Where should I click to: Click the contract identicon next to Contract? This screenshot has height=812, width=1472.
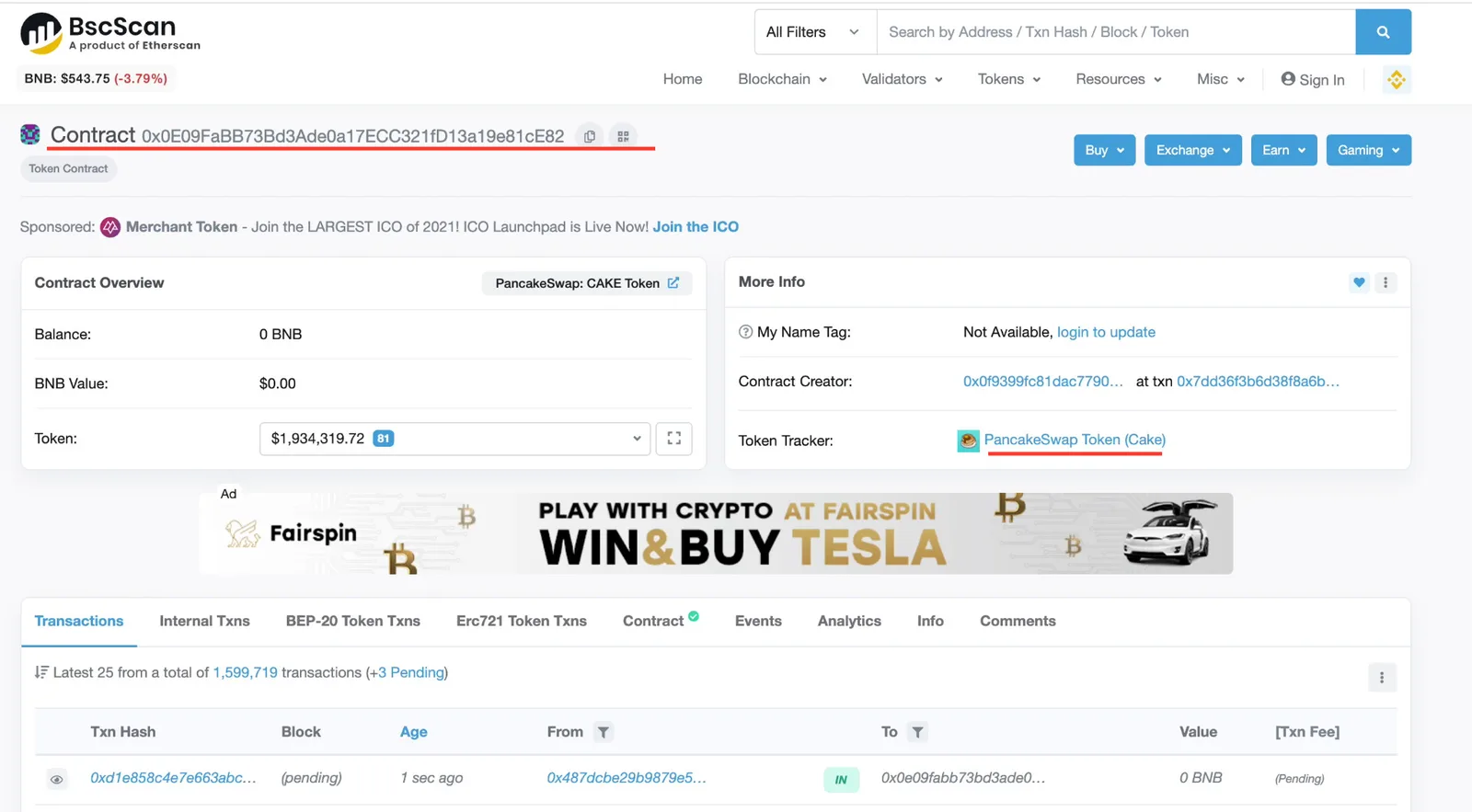30,135
